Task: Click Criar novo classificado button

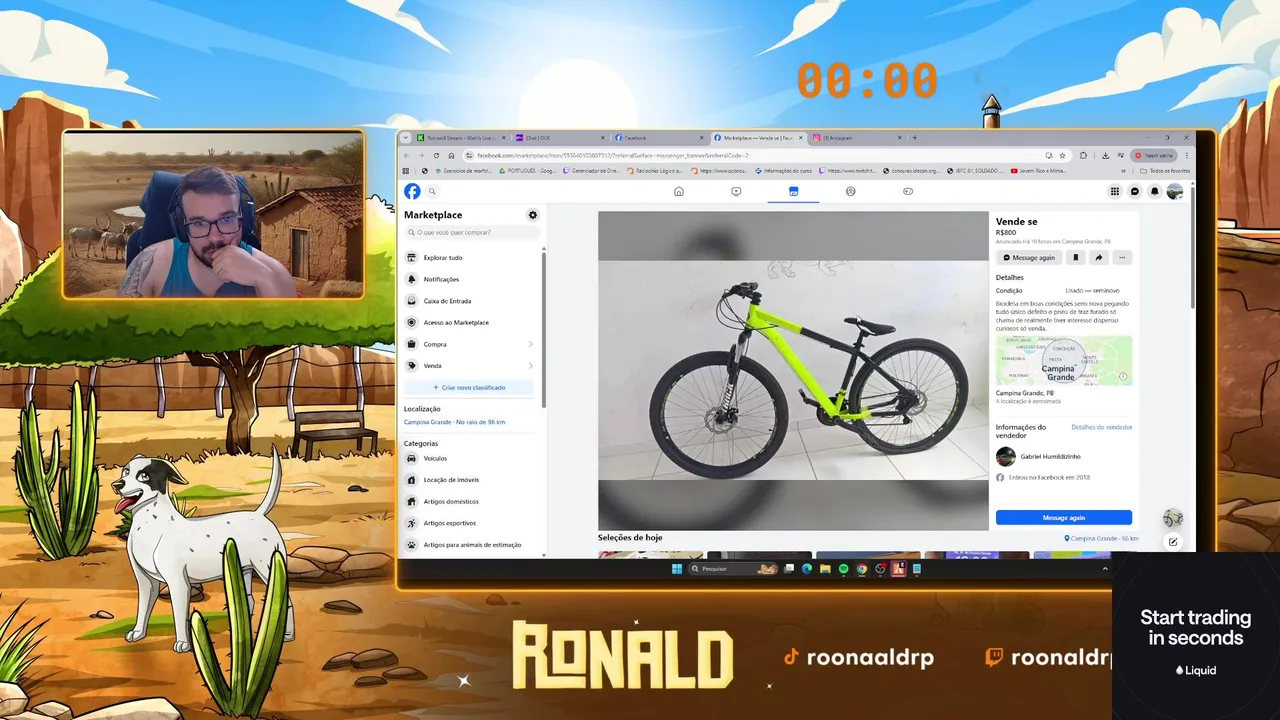Action: pos(469,387)
